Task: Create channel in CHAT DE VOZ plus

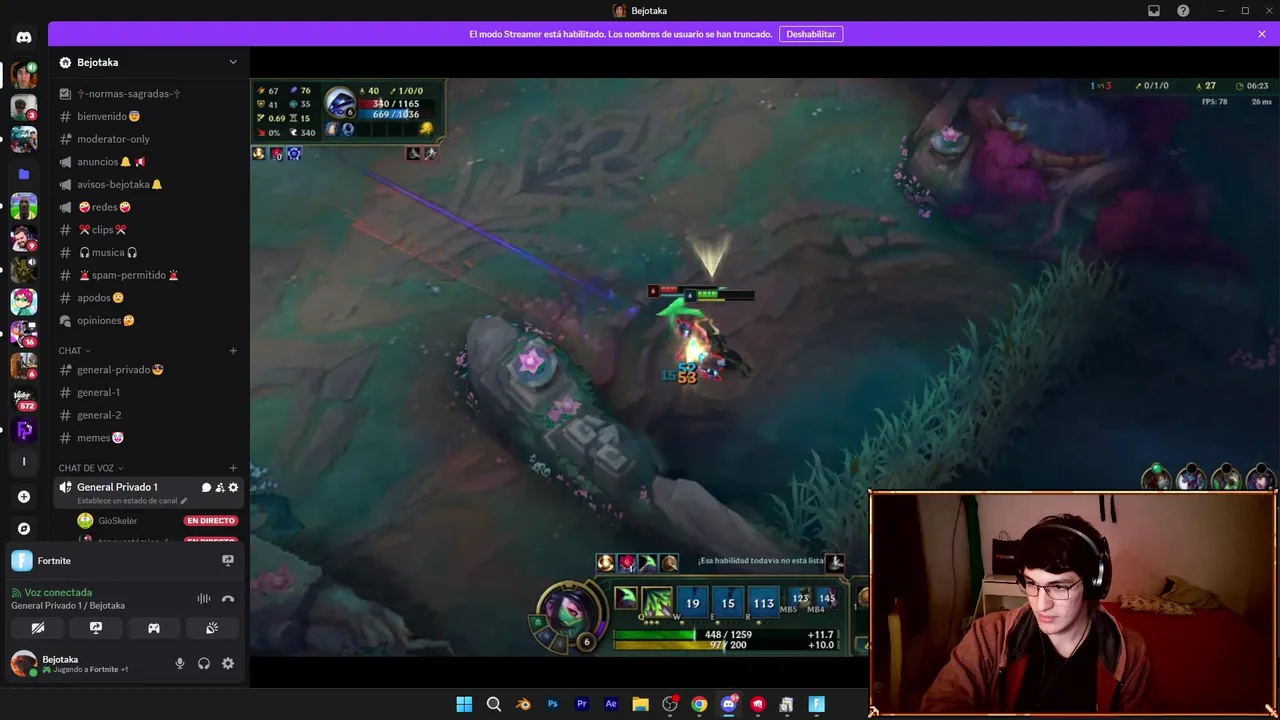Action: tap(233, 468)
